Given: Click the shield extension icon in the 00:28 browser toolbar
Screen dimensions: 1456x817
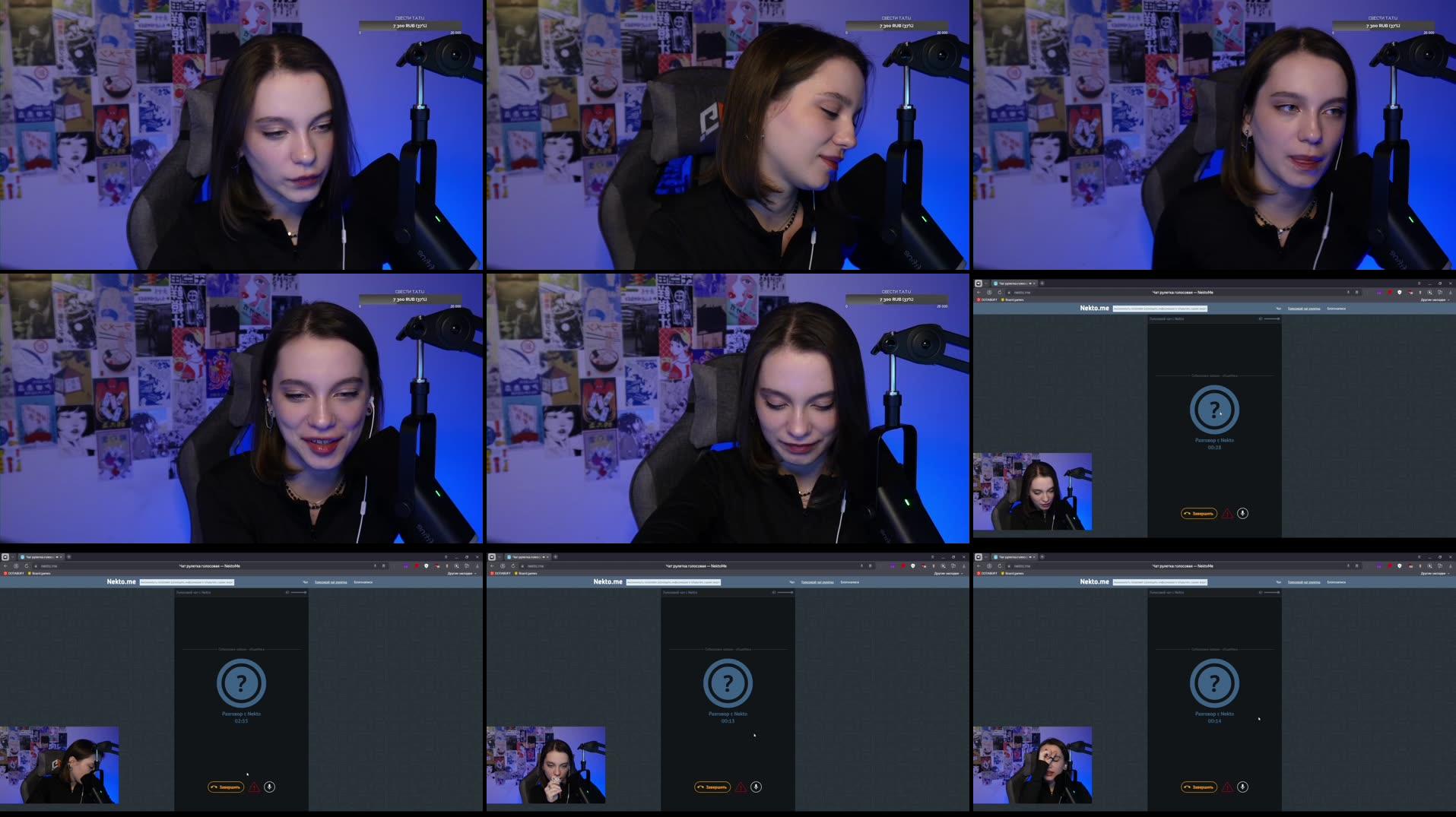Looking at the screenshot, I should [1399, 292].
